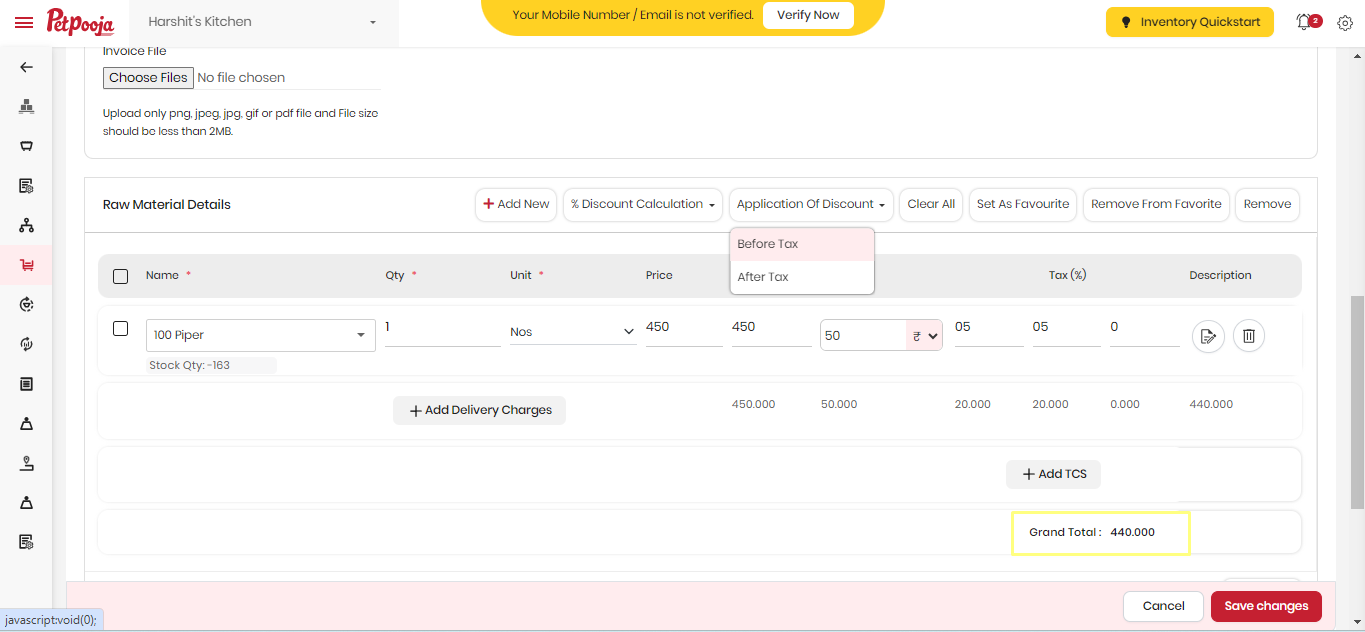The height and width of the screenshot is (632, 1365).
Task: Open the shopping cart sidebar icon
Action: click(27, 265)
